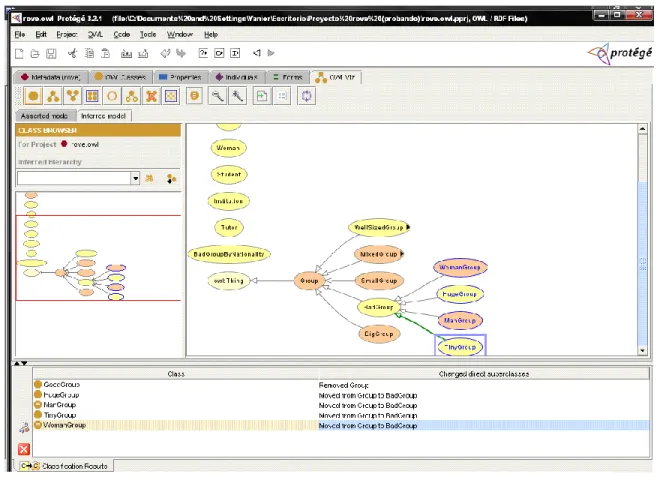657x477 pixels.
Task: Open the OWL Classes tab
Action: [x=121, y=77]
